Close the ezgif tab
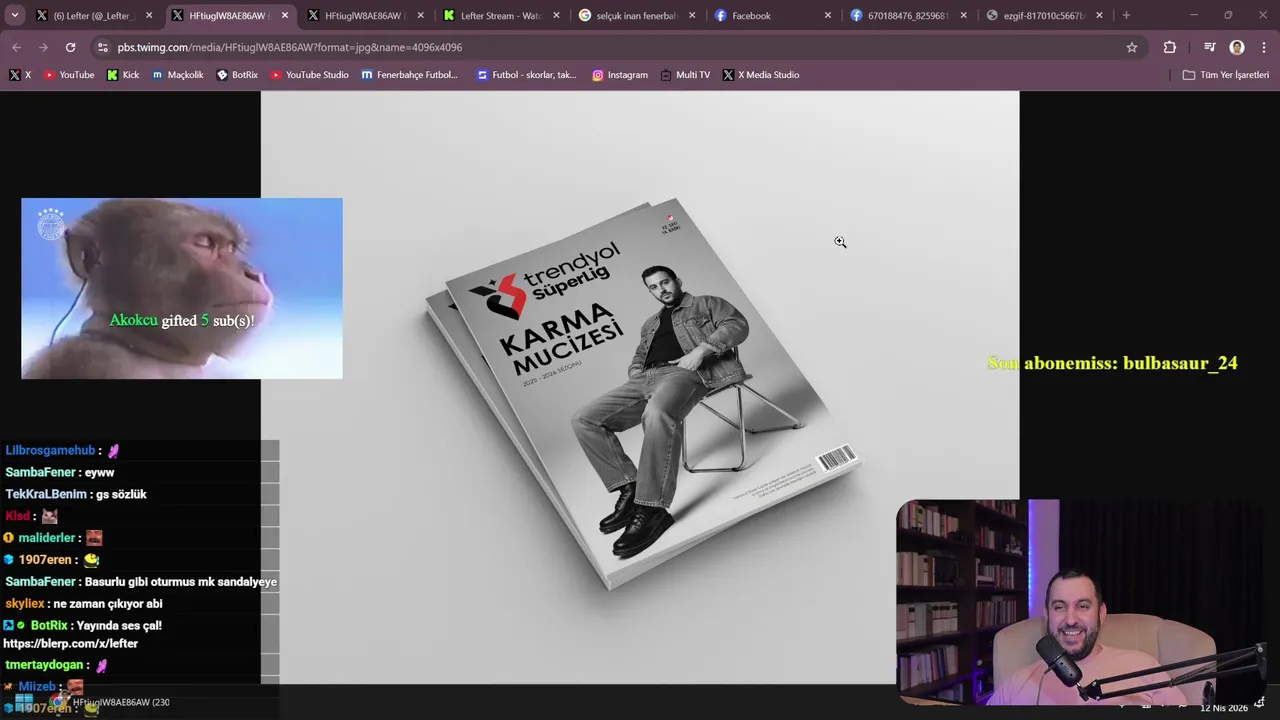 [1099, 15]
